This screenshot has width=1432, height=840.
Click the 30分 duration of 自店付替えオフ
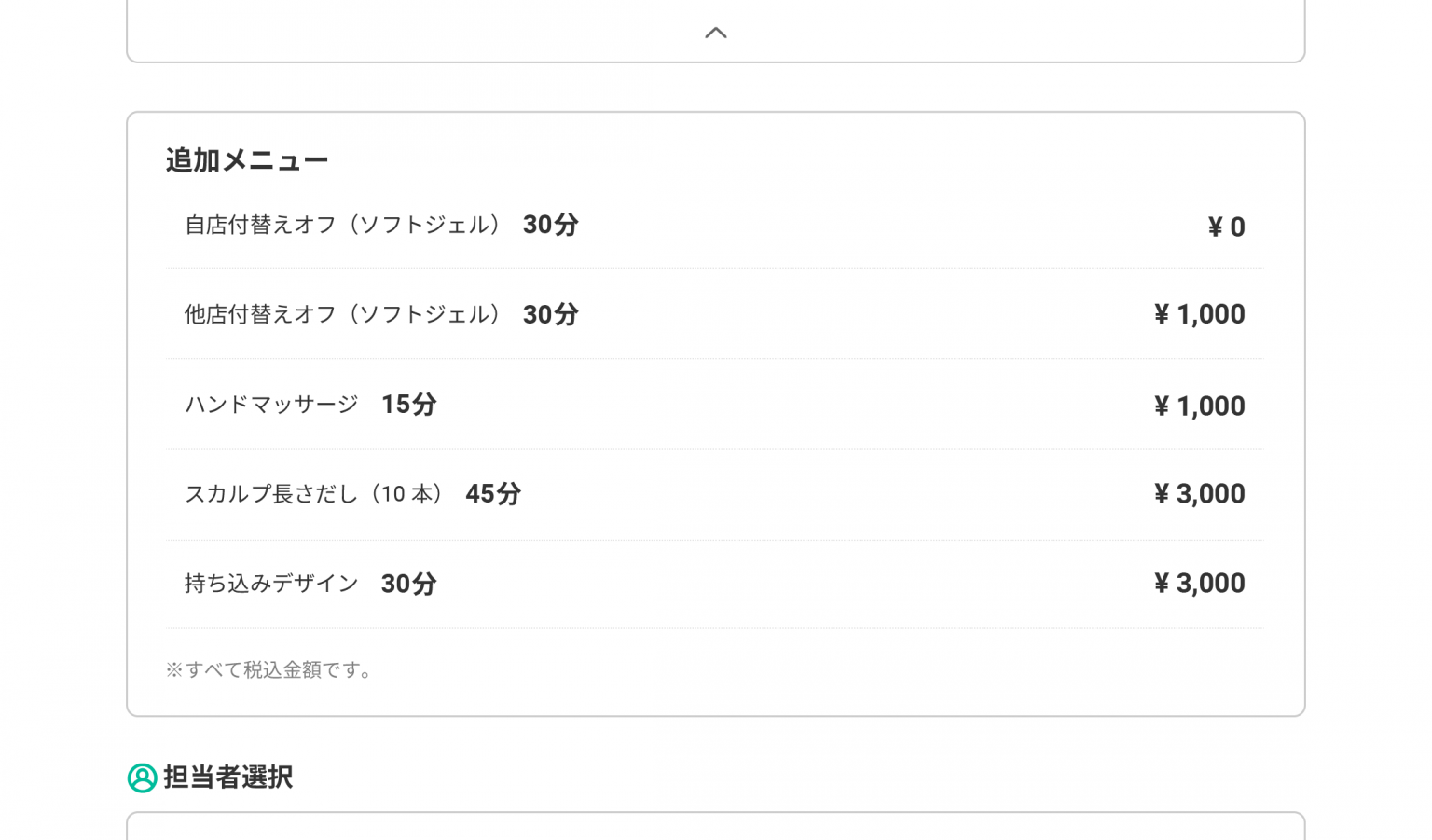tap(550, 225)
